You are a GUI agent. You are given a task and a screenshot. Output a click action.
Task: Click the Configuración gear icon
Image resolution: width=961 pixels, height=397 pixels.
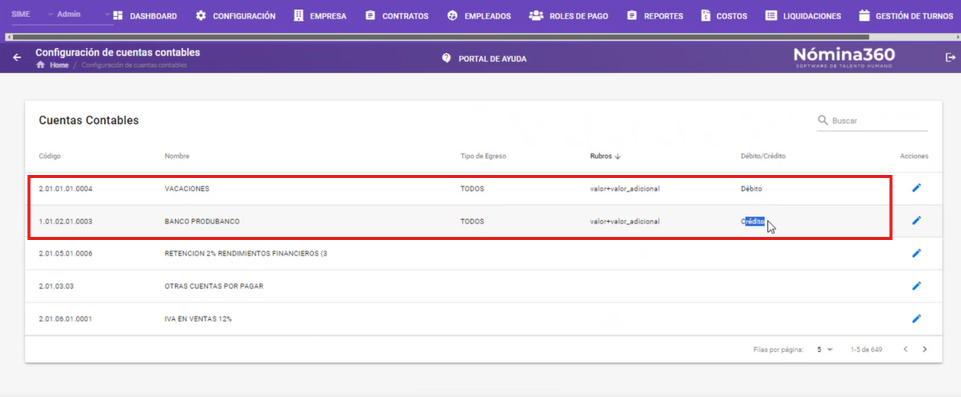[x=201, y=16]
